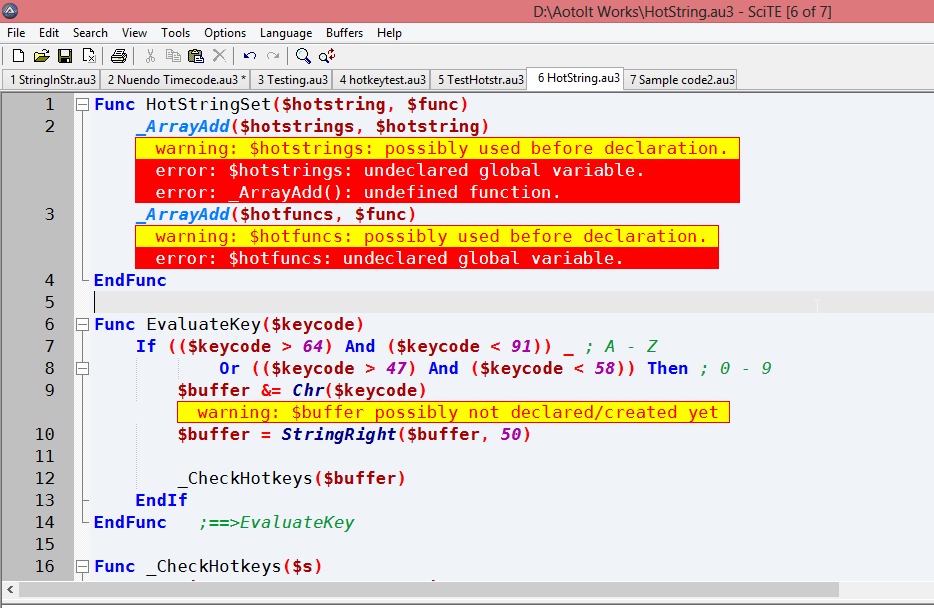The image size is (934, 608).
Task: Click the '$hotstrings: undeclared global variable' error
Action: (x=437, y=170)
